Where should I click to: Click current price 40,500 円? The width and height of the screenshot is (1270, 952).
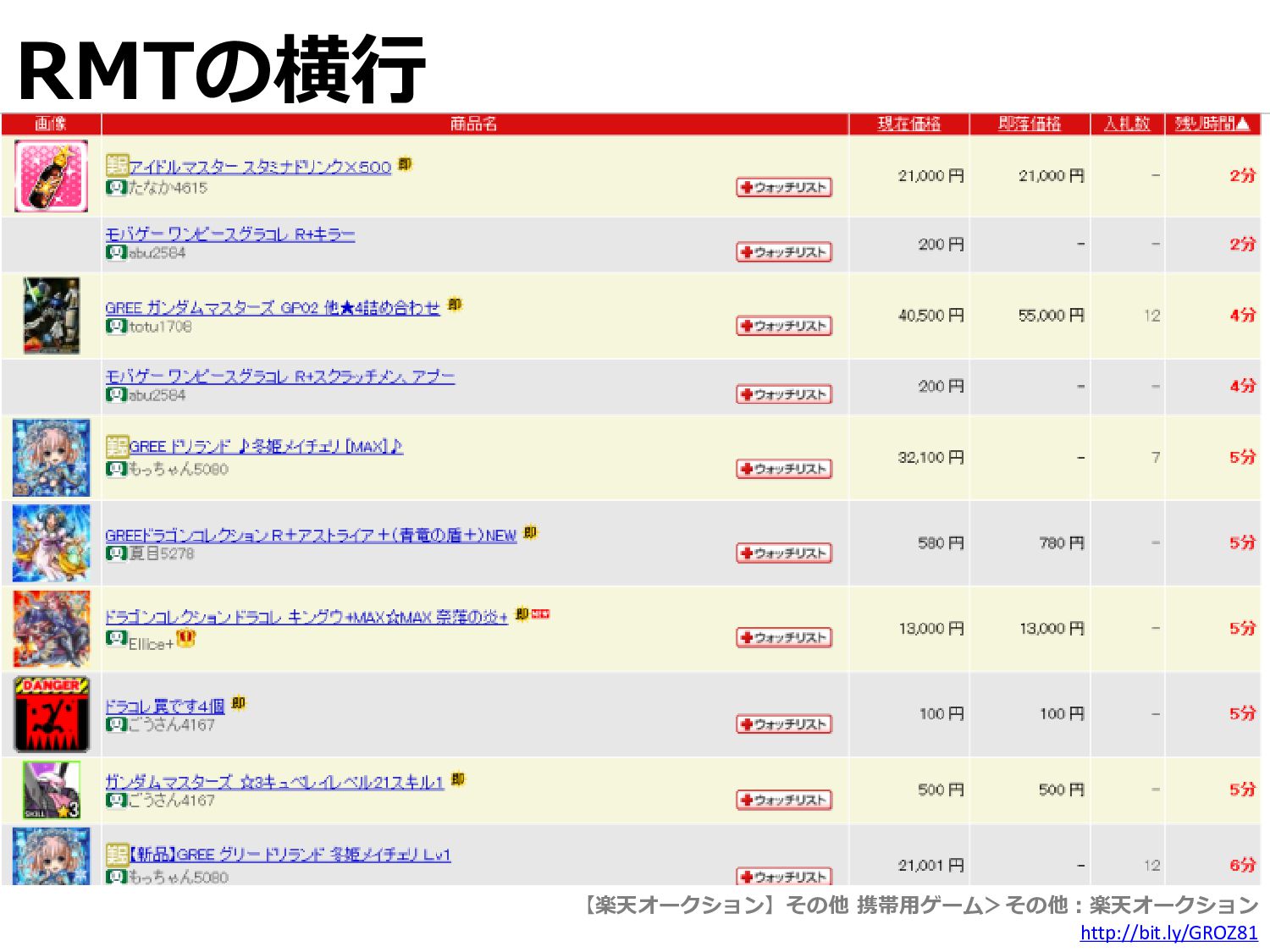(931, 316)
